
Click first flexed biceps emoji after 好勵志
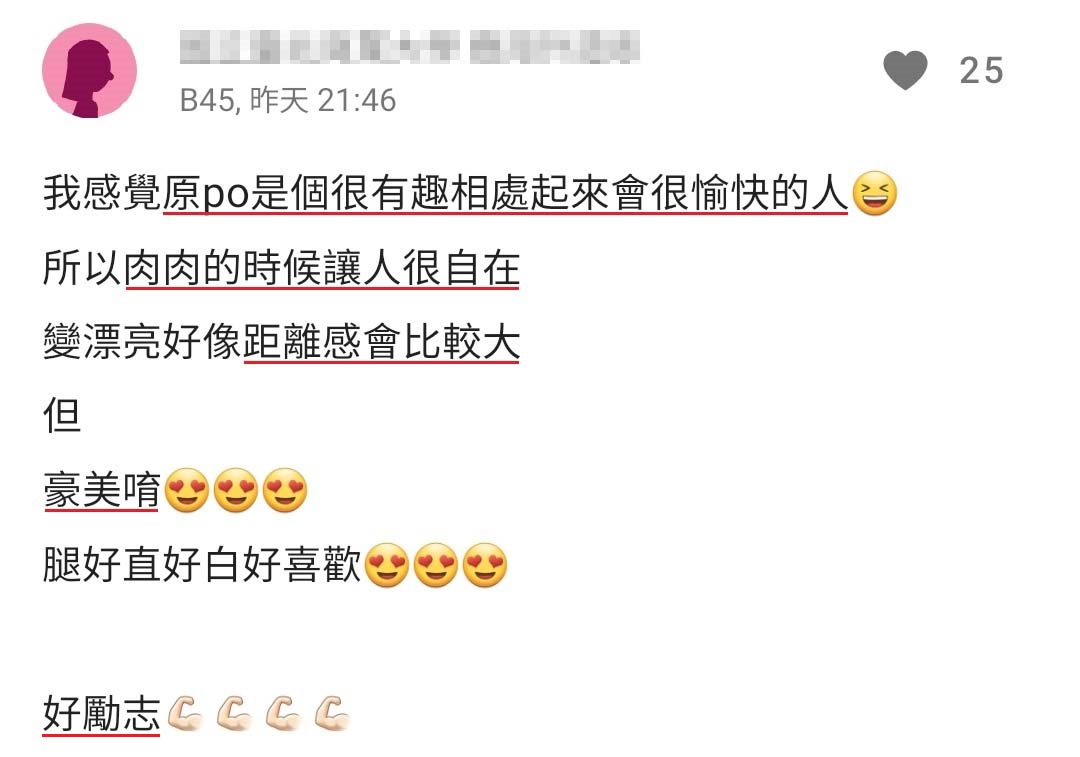click(185, 714)
